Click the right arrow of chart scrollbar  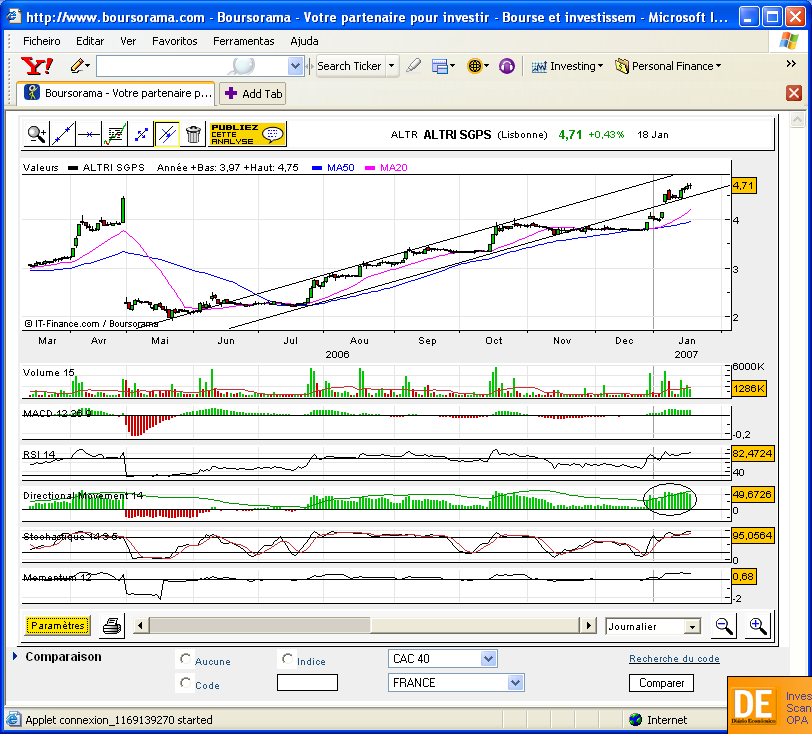[x=588, y=626]
